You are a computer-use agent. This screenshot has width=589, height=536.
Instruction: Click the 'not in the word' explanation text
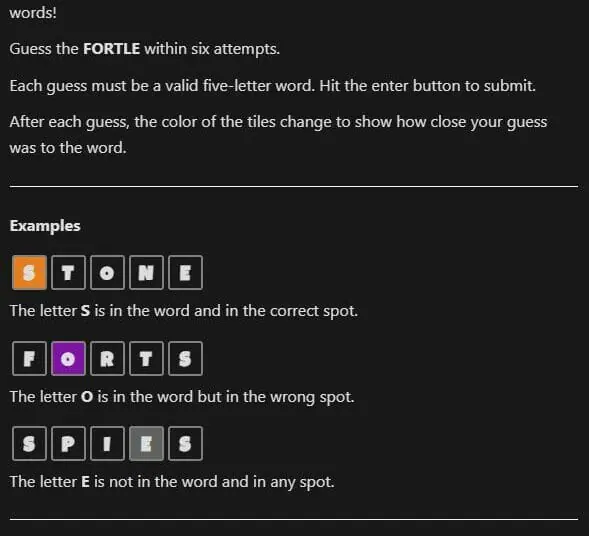point(172,482)
